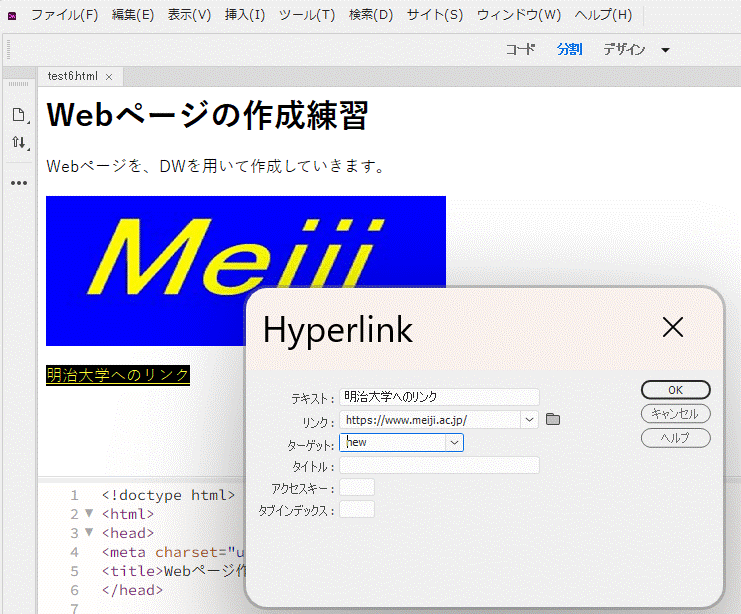The height and width of the screenshot is (614, 741).
Task: Open the 挿入(I) menu
Action: pos(245,15)
